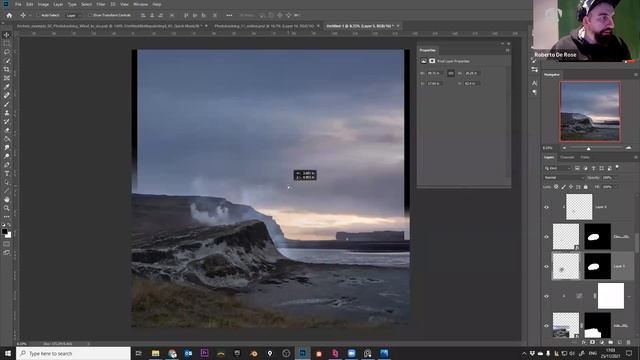Open the Edit Toolbar three-dots menu
Image resolution: width=640 pixels, height=360 pixels.
point(7,217)
